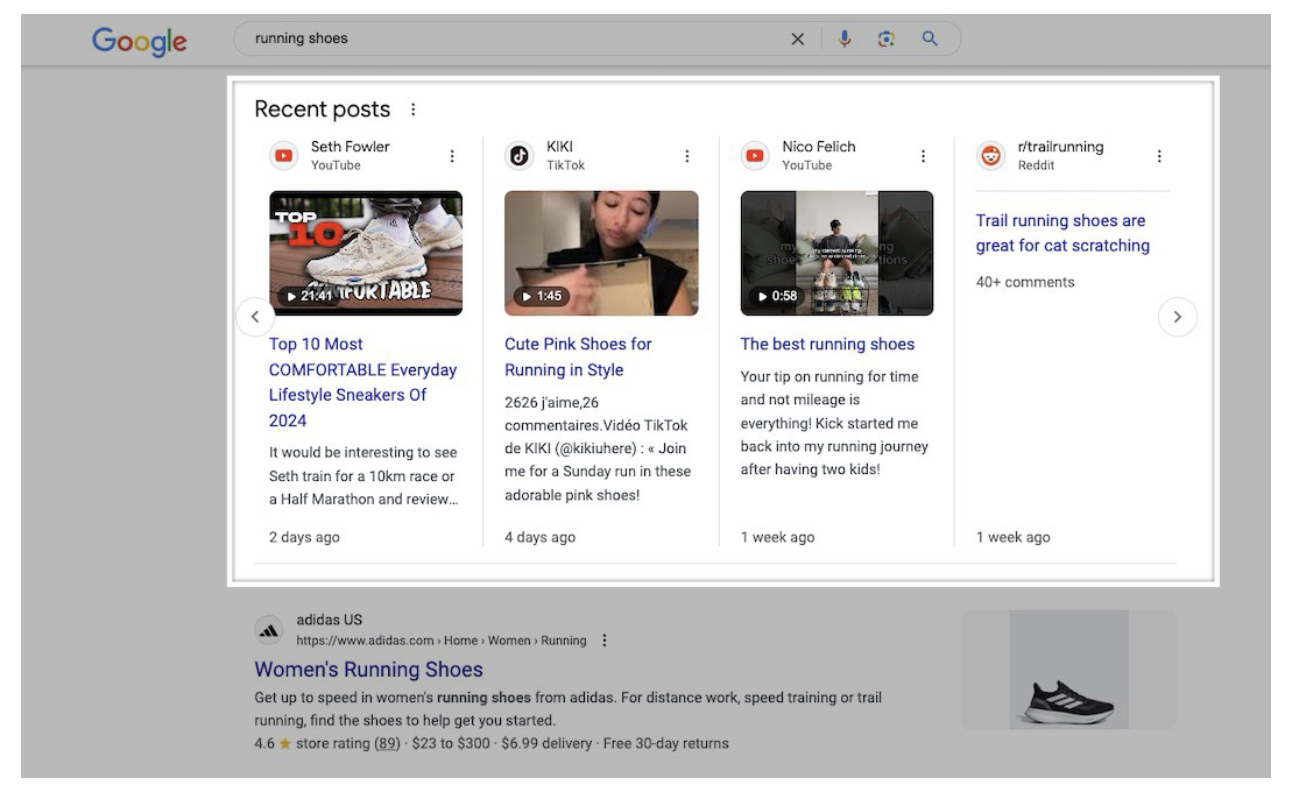Screen dimensions: 1296x794
Task: Play the 0:58 Nico Felich video thumbnail
Action: (x=837, y=253)
